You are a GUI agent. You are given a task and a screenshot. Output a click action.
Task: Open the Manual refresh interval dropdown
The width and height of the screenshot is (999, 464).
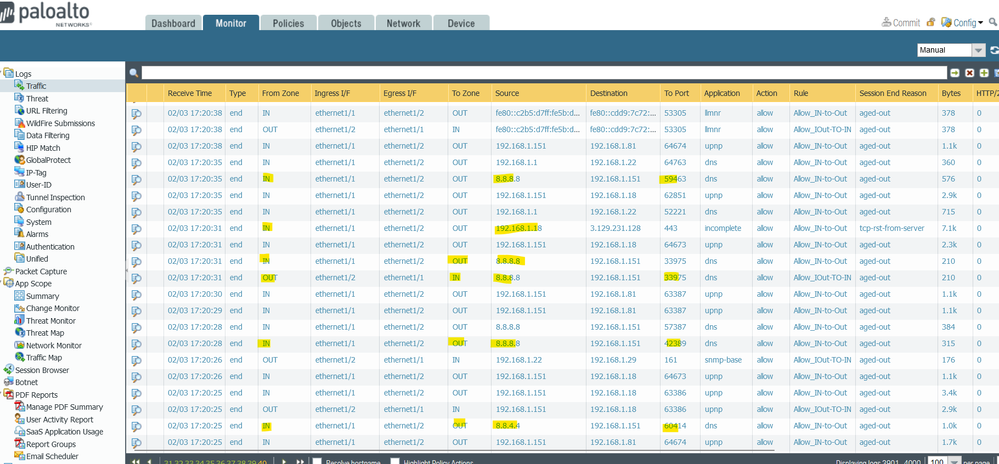978,50
